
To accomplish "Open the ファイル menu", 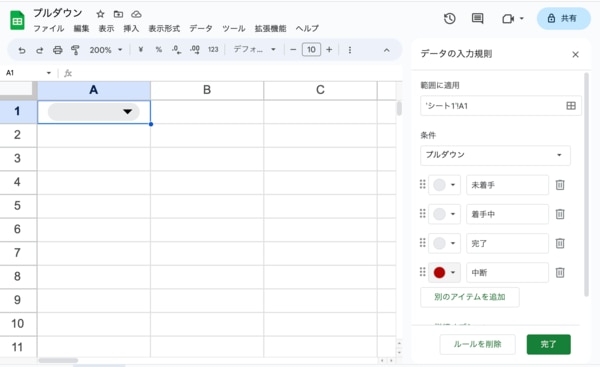I will click(49, 29).
